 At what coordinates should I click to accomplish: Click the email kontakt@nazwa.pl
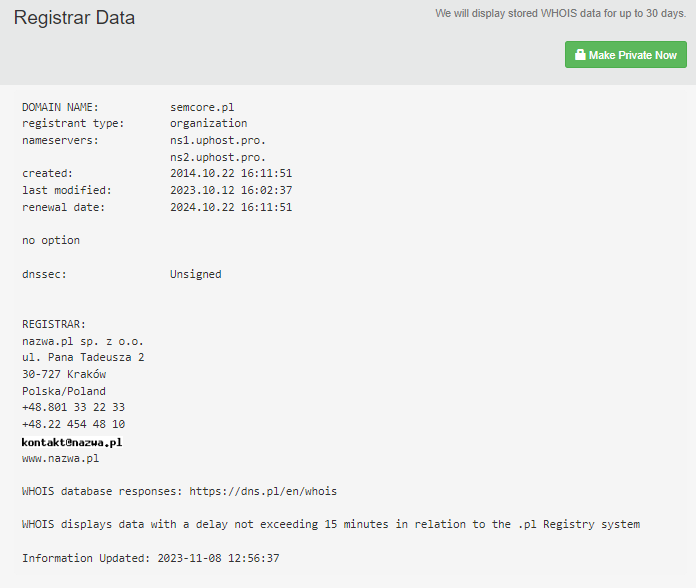[x=72, y=442]
